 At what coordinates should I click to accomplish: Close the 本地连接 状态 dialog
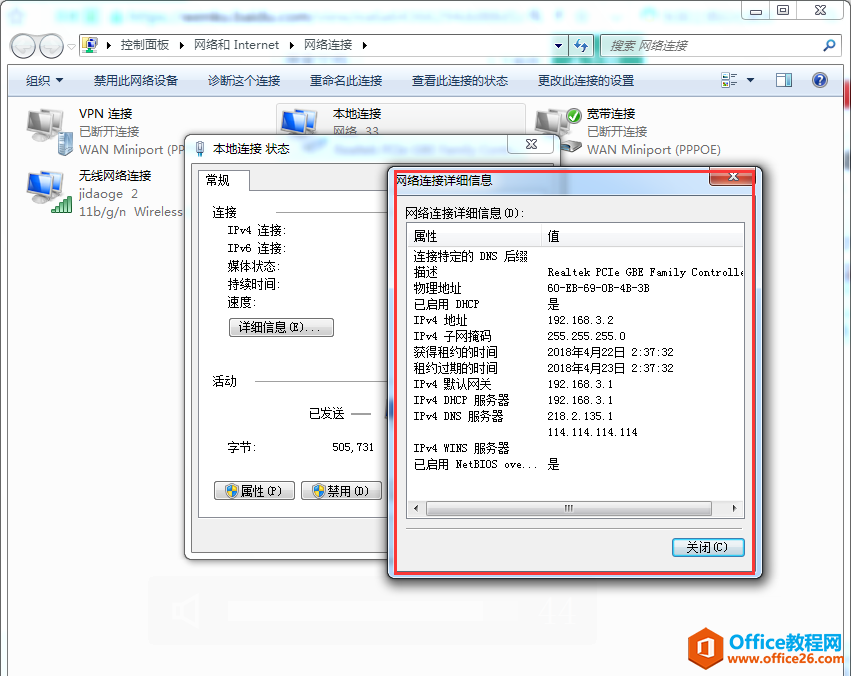(x=531, y=144)
